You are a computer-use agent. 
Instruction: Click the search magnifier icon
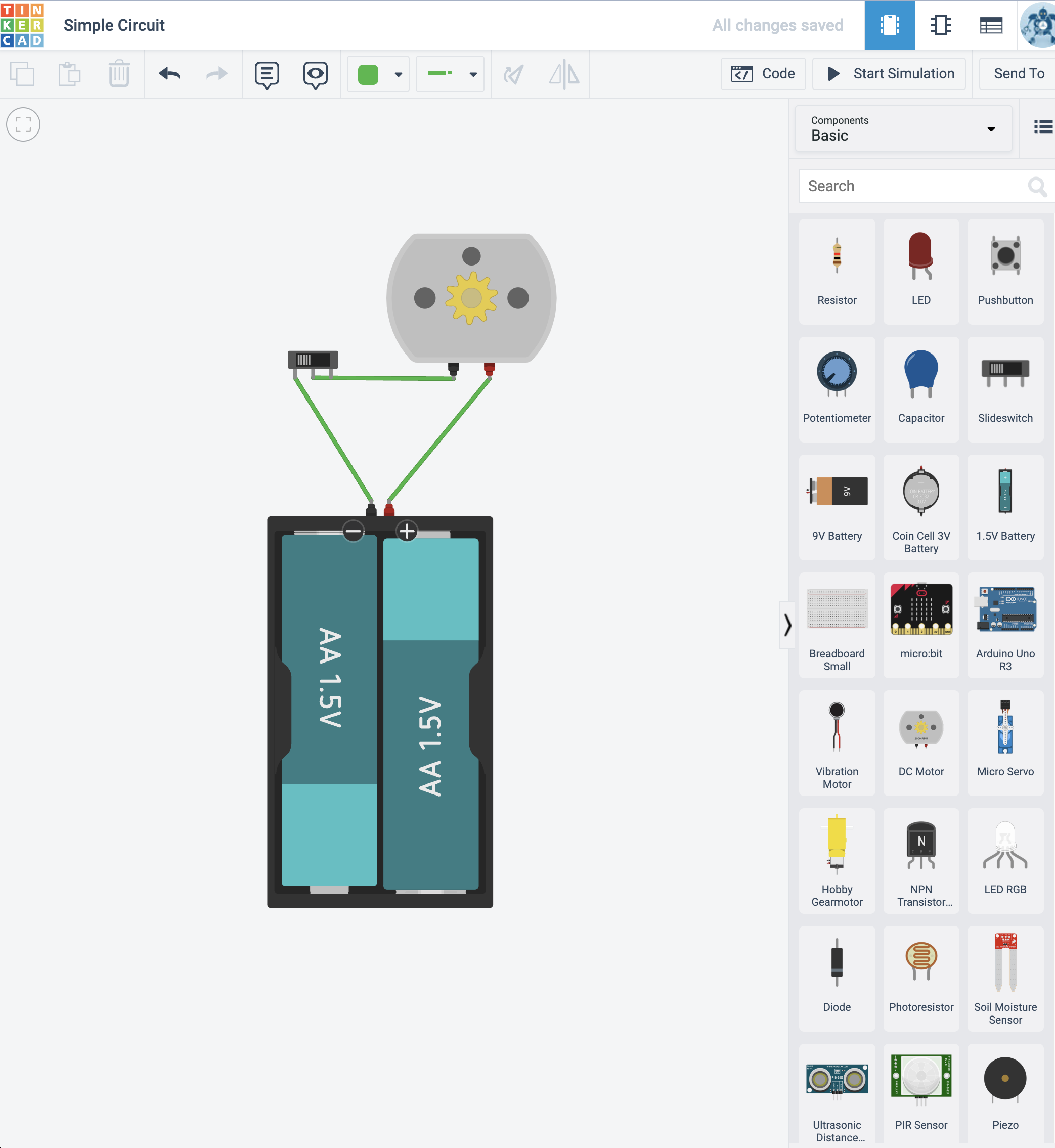pos(1036,186)
